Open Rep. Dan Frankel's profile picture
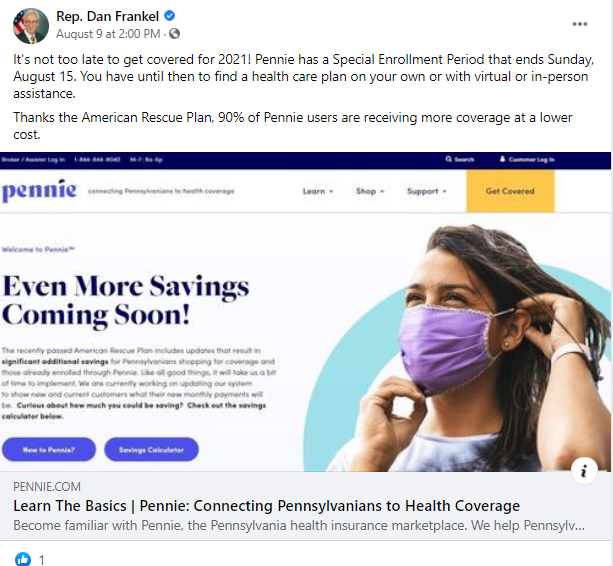613x566 pixels. (28, 25)
